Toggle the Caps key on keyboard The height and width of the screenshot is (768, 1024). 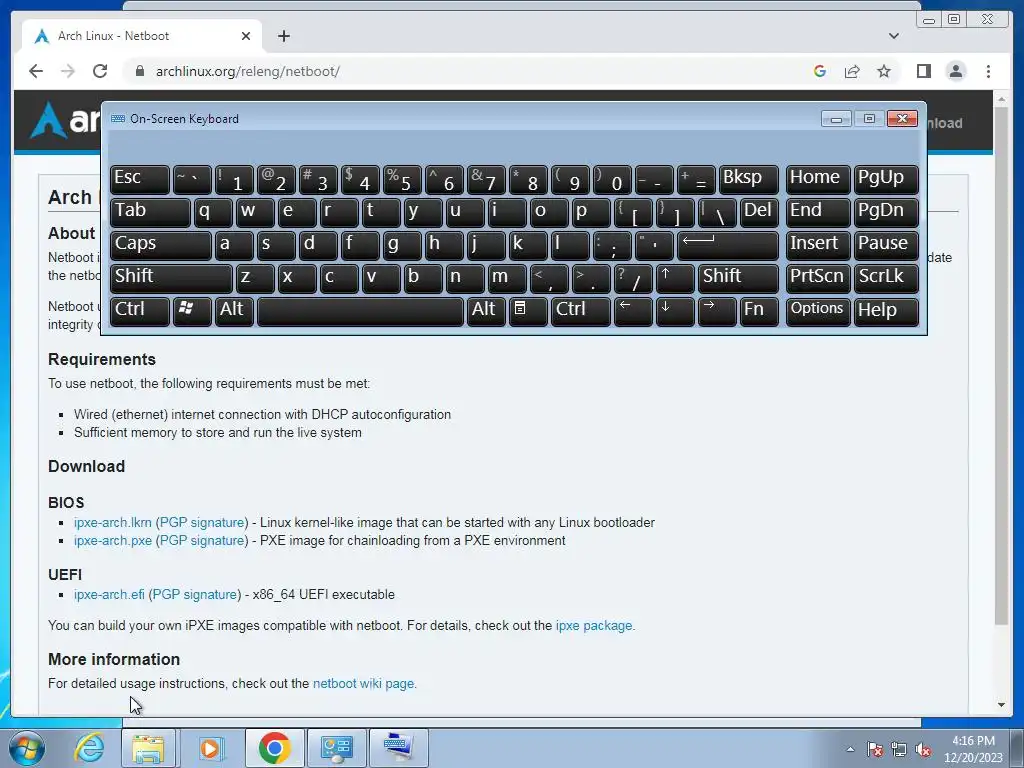pos(161,246)
